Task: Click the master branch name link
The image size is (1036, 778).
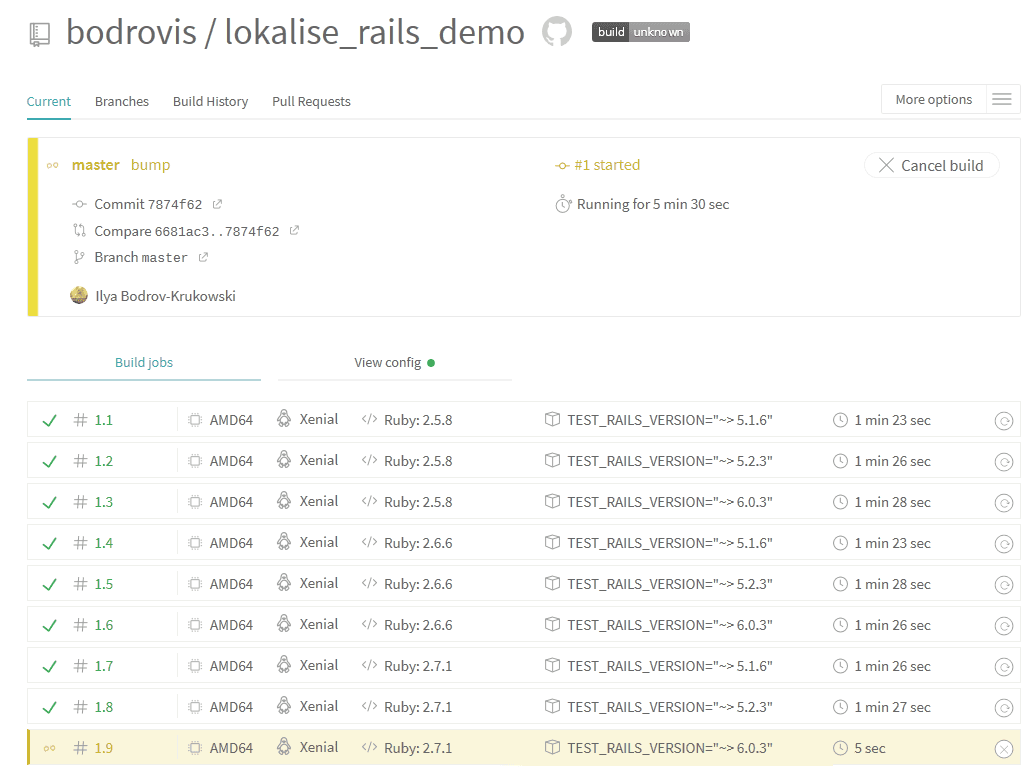Action: (x=95, y=165)
